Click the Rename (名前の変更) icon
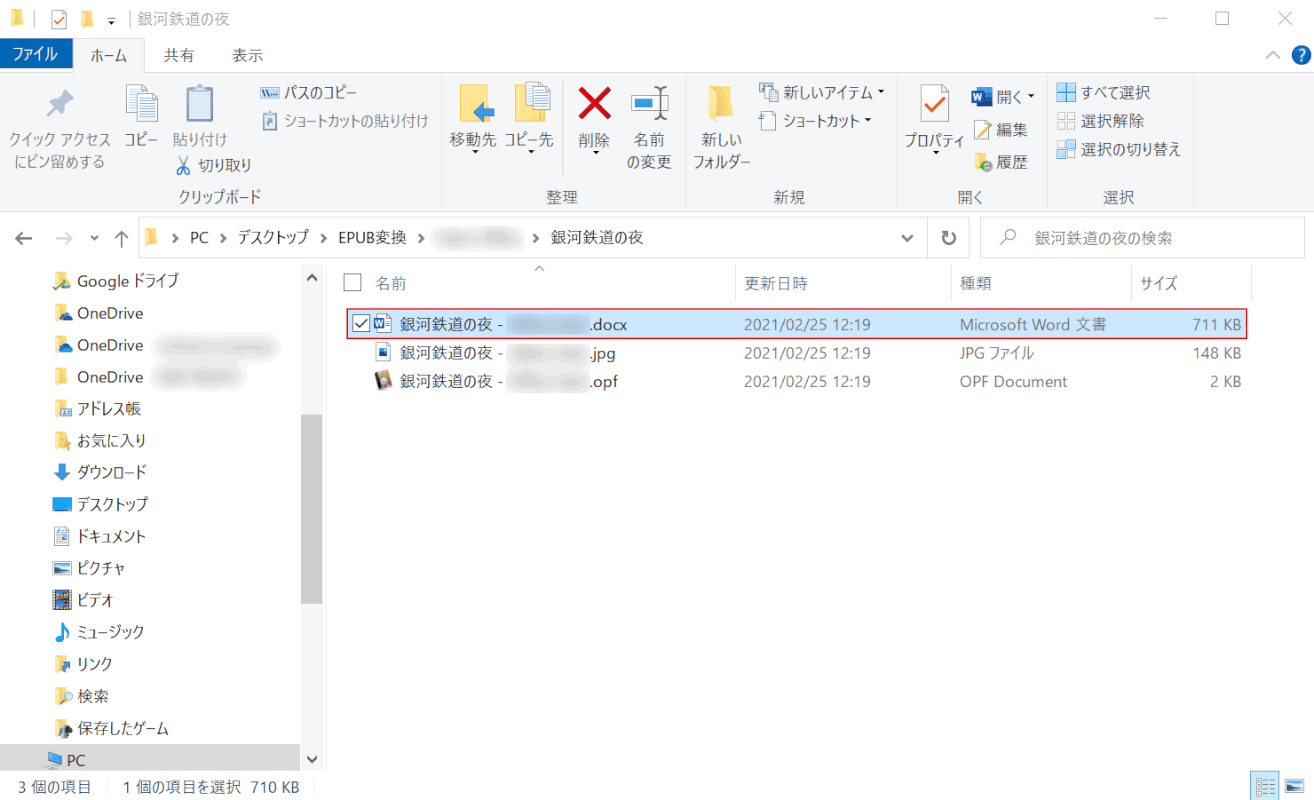The width and height of the screenshot is (1314, 800). [x=649, y=104]
